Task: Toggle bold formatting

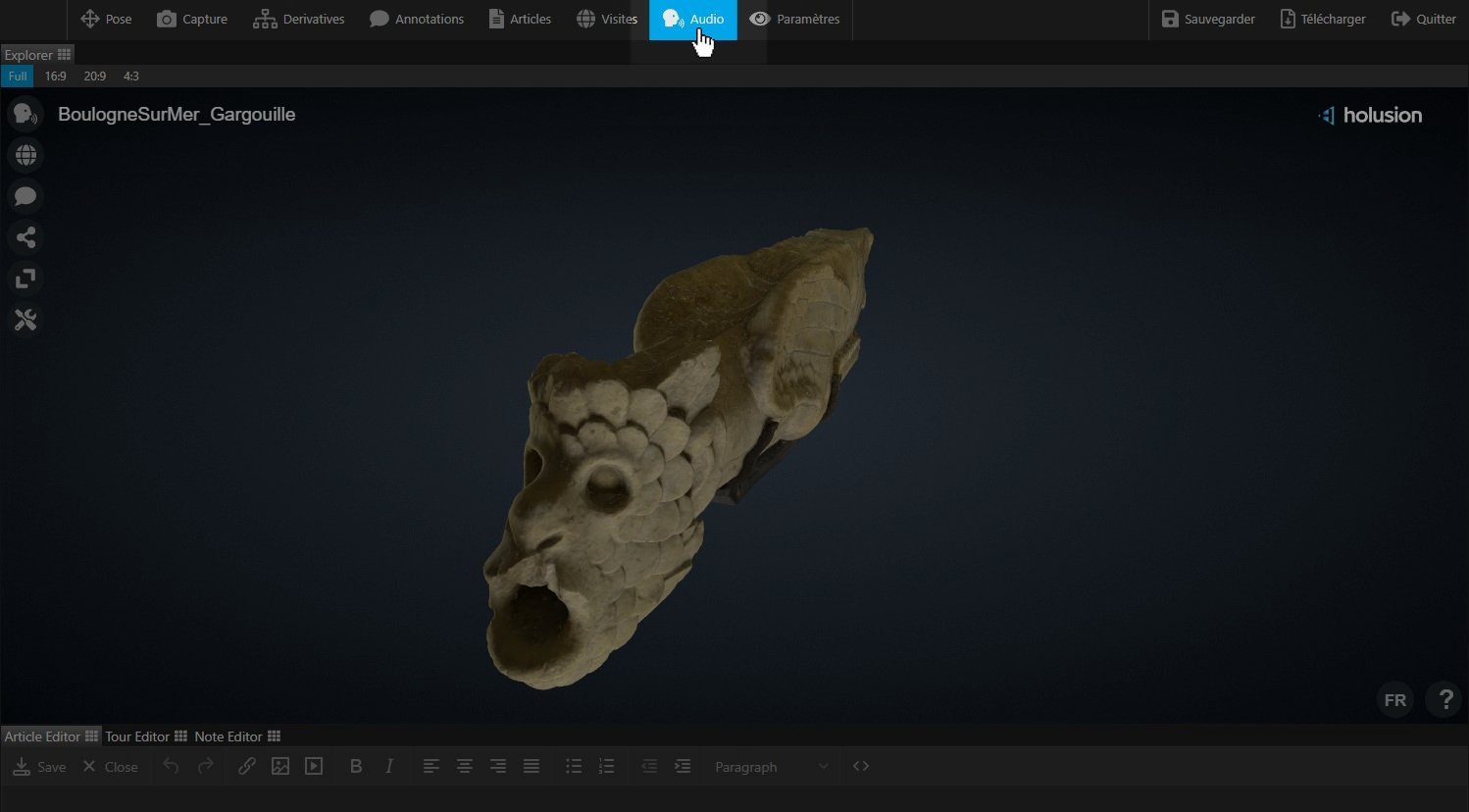Action: pyautogui.click(x=356, y=767)
